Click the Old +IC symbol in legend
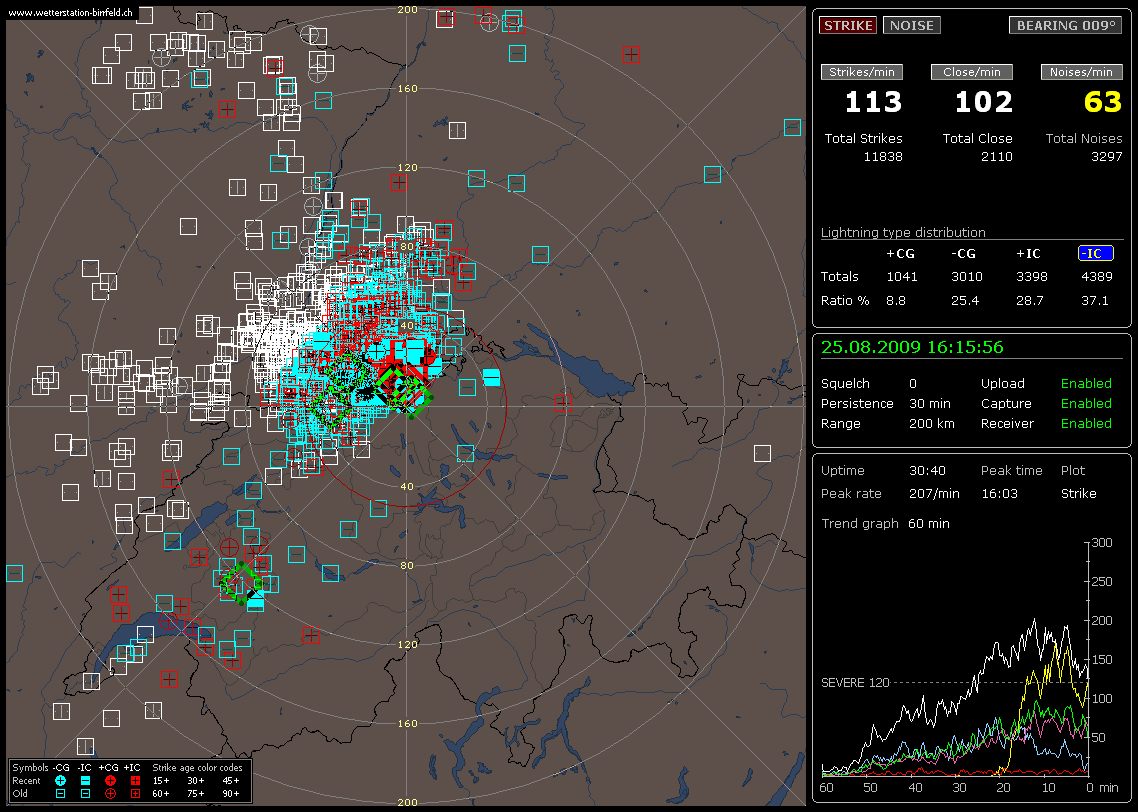The width and height of the screenshot is (1138, 812). (x=135, y=793)
